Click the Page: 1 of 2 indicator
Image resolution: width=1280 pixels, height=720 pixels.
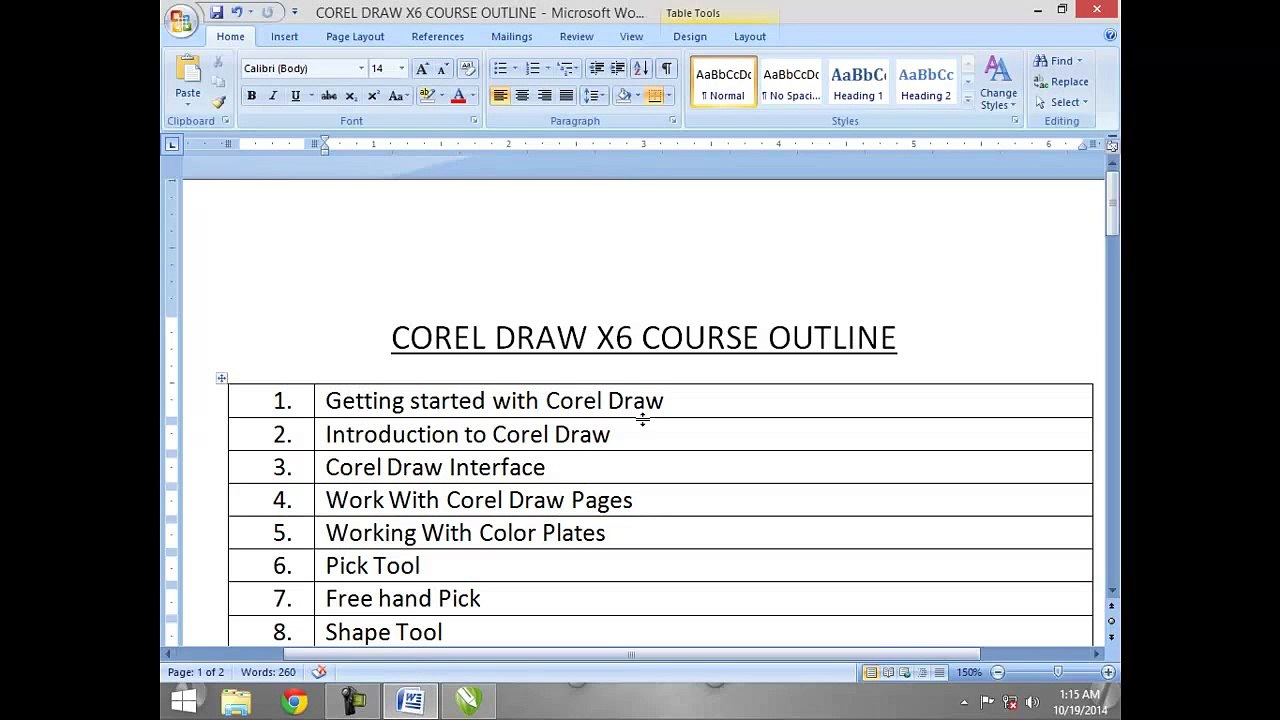[196, 672]
